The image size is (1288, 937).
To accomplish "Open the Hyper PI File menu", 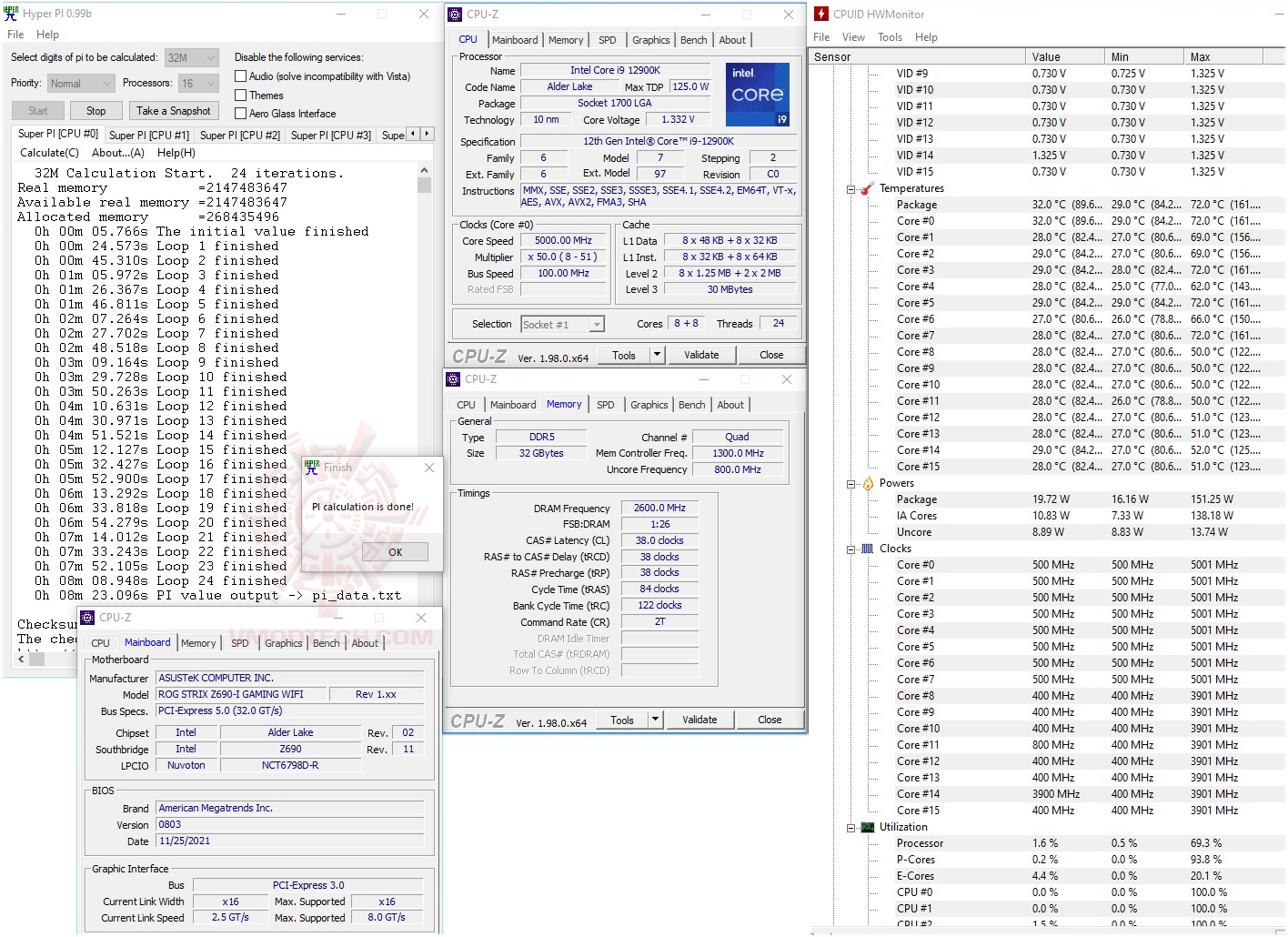I will (15, 35).
